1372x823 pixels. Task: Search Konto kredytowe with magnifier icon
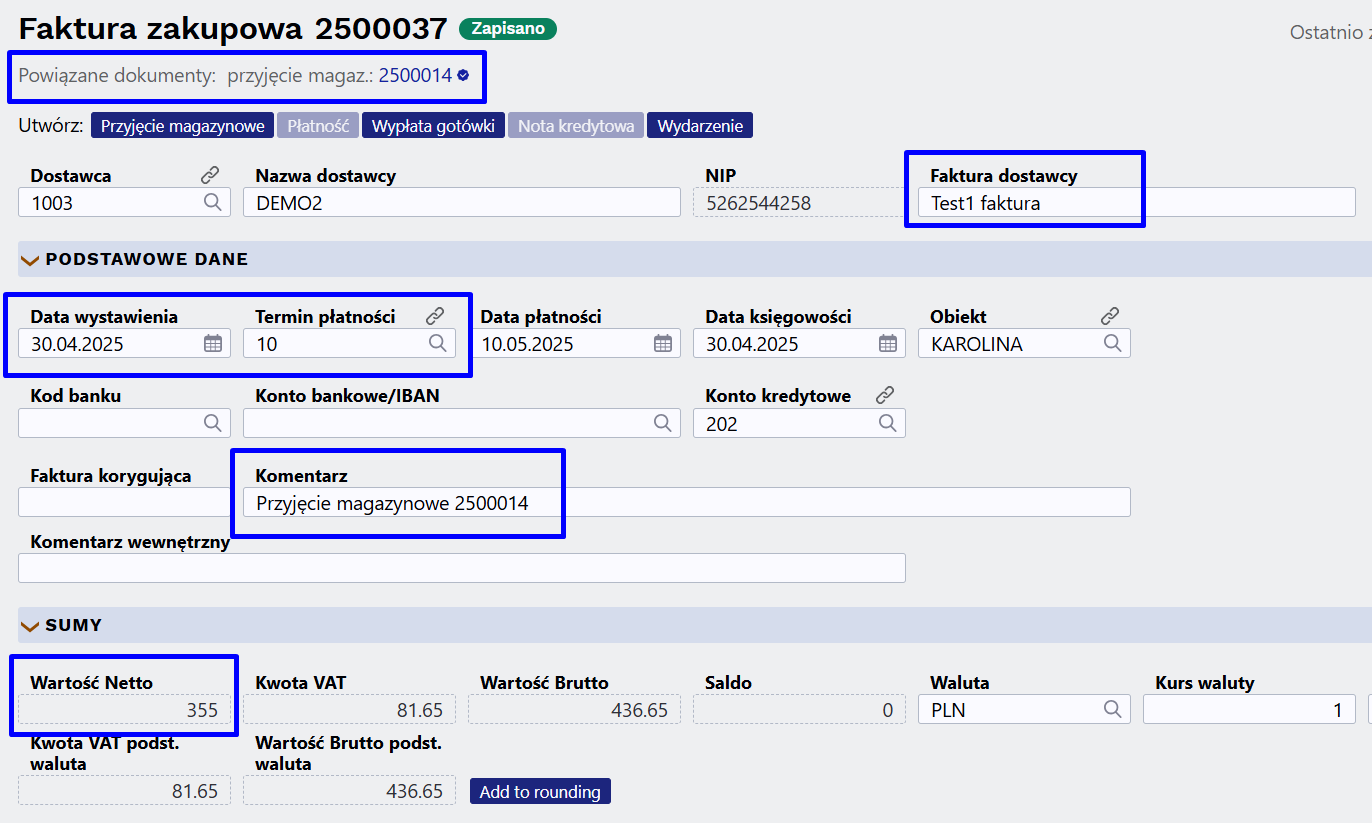point(888,423)
